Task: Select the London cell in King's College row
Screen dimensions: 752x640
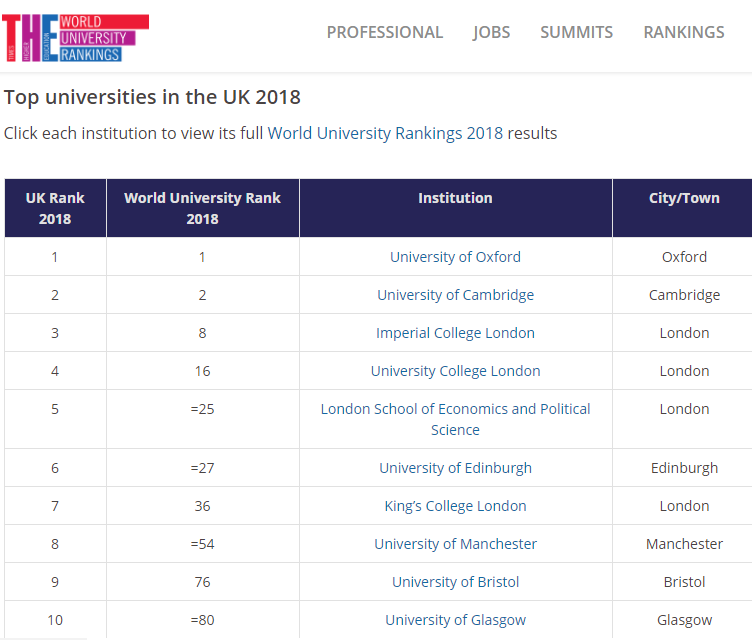Action: coord(684,506)
